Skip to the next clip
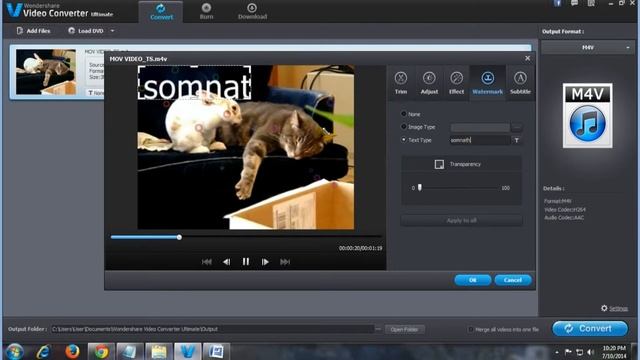The image size is (640, 360). 284,262
